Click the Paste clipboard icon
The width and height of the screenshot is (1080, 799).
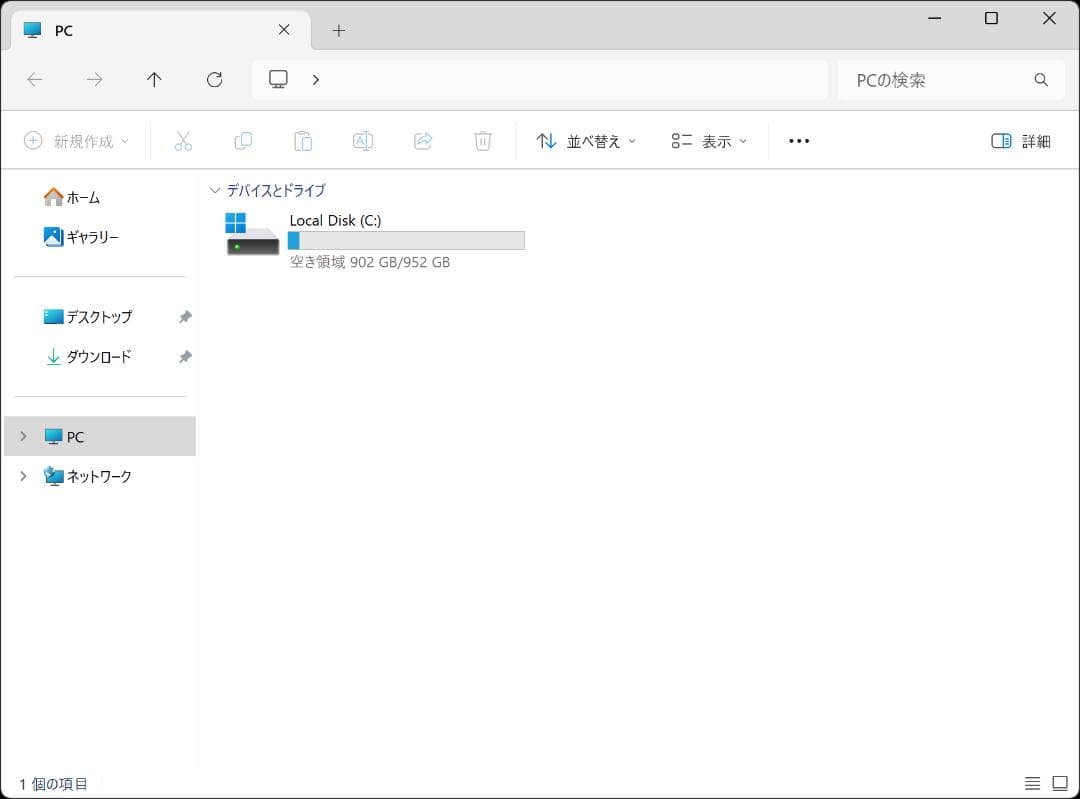coord(303,141)
